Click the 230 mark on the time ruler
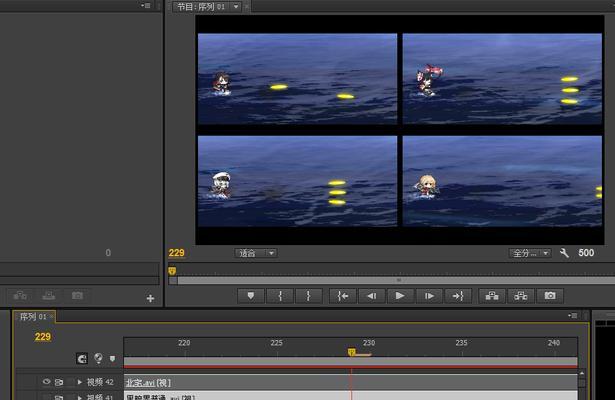The height and width of the screenshot is (400, 615). pos(369,343)
